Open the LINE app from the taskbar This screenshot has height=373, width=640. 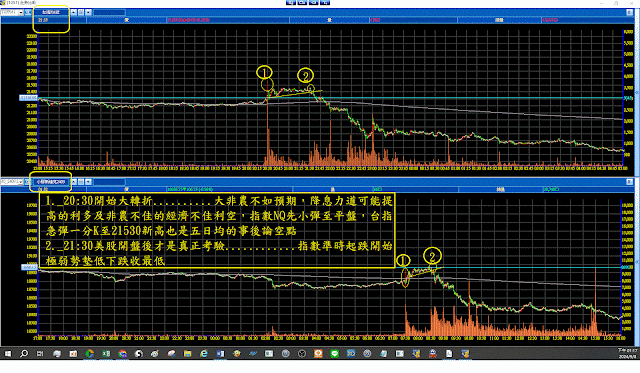pos(334,354)
